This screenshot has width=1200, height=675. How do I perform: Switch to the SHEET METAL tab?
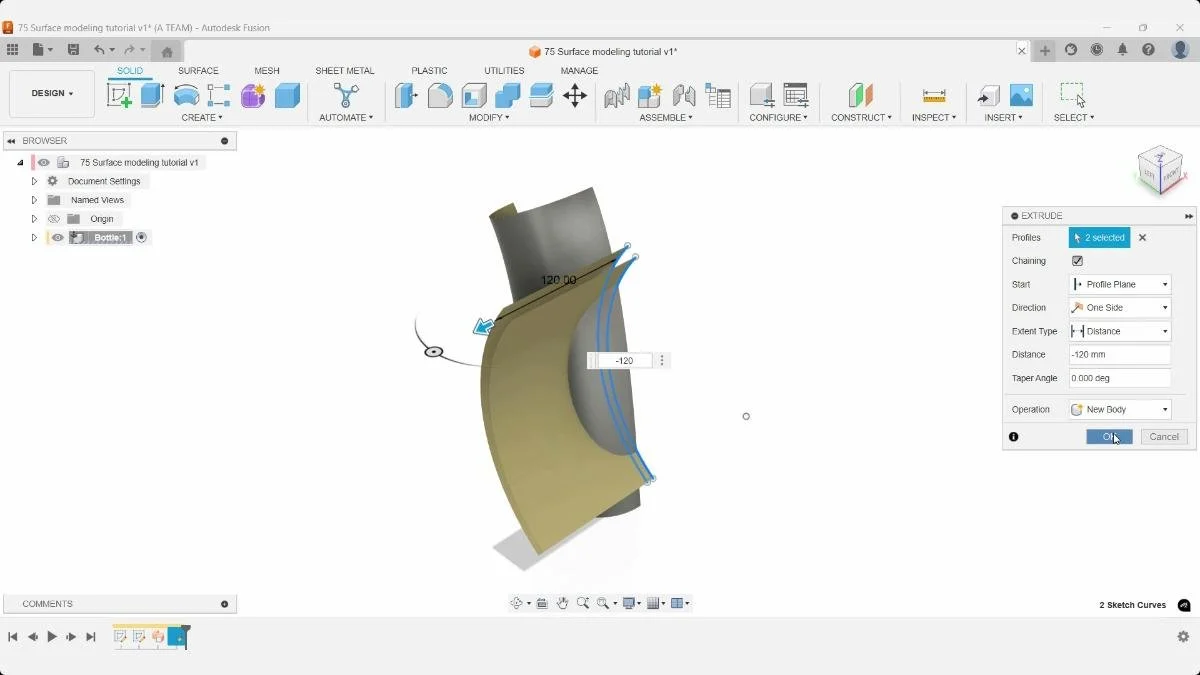345,71
